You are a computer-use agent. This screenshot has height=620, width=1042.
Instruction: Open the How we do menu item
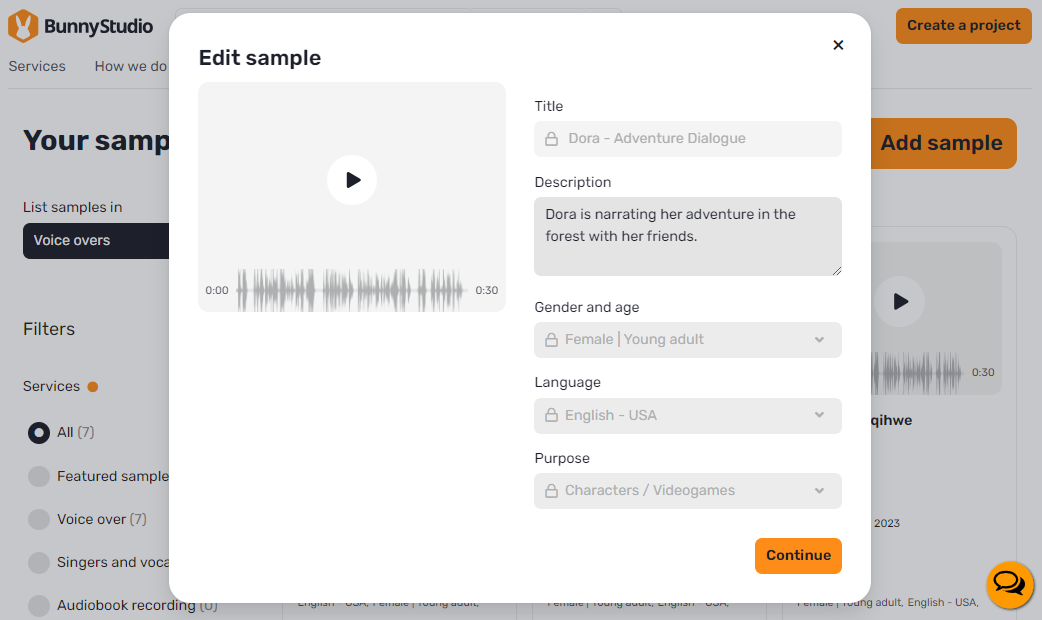click(131, 66)
